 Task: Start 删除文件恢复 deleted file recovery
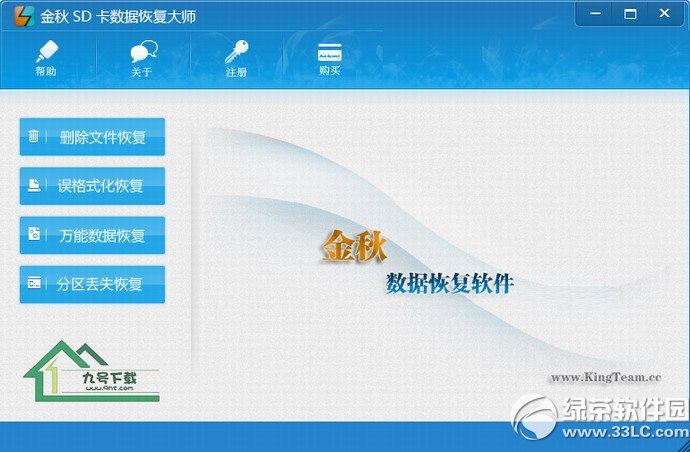(x=92, y=137)
